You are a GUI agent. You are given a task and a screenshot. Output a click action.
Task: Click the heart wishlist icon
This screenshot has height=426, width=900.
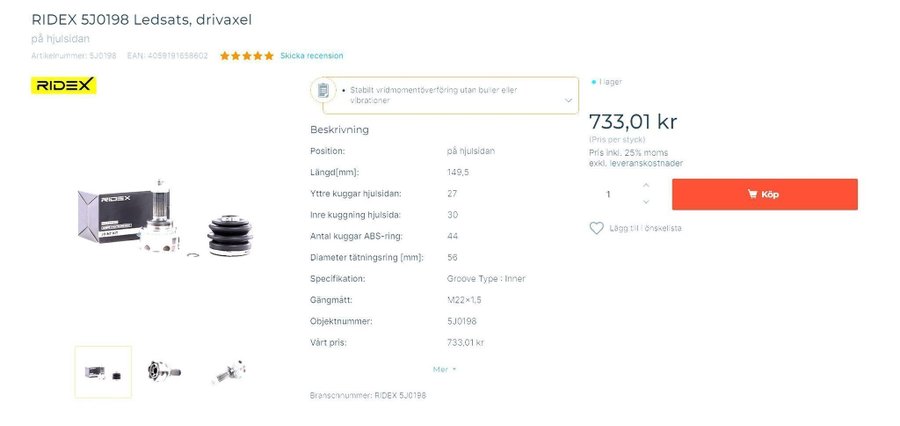click(597, 228)
